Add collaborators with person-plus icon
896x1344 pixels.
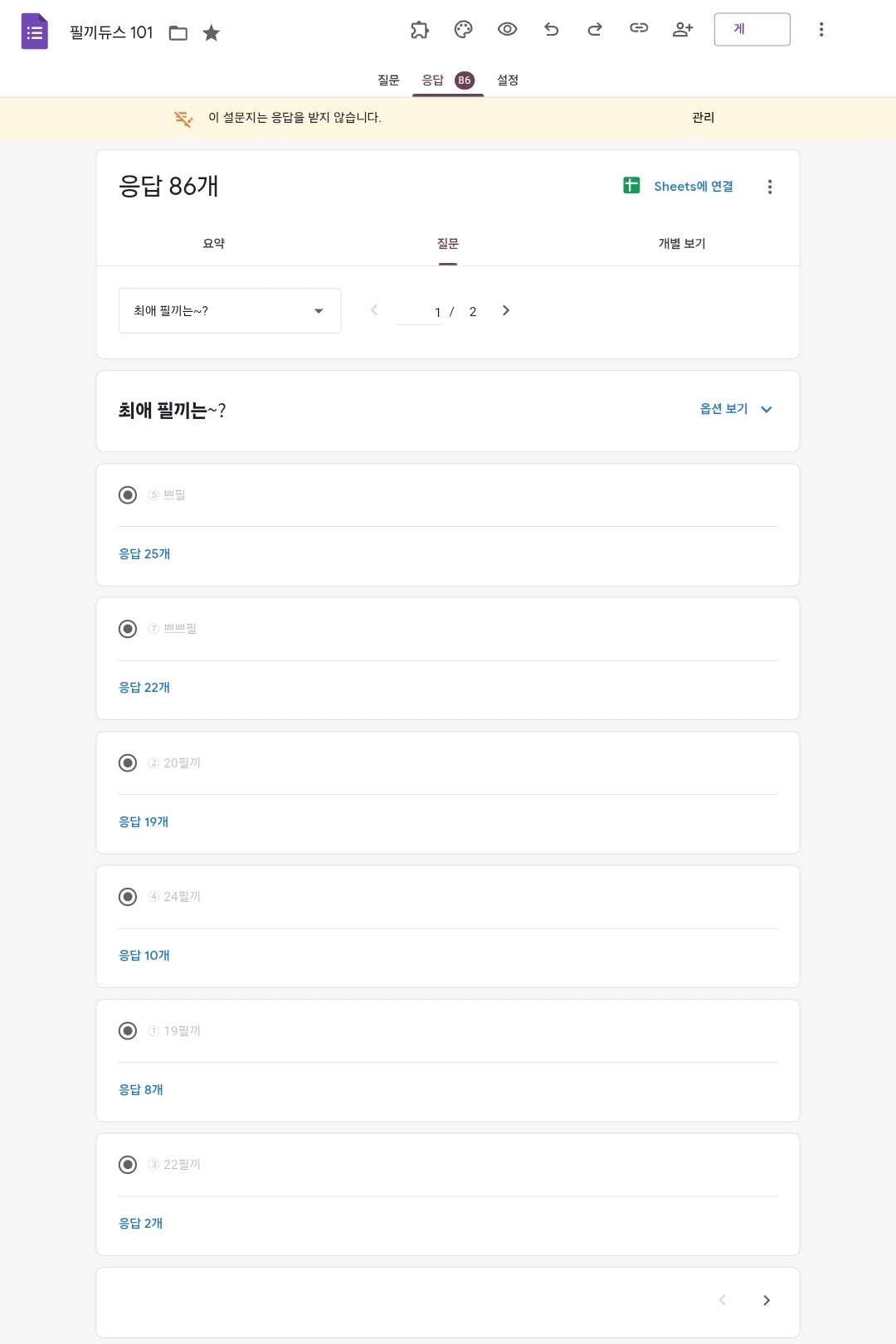pos(683,30)
